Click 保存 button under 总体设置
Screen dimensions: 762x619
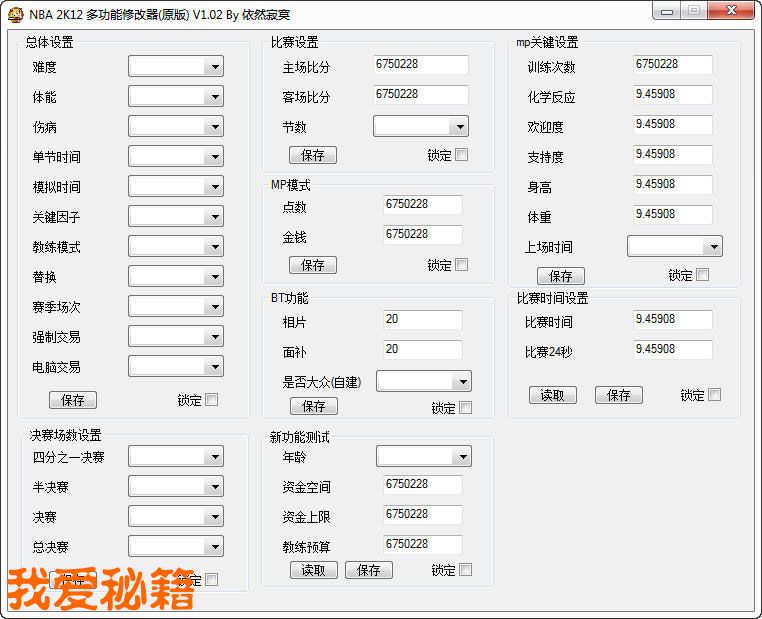pyautogui.click(x=73, y=400)
